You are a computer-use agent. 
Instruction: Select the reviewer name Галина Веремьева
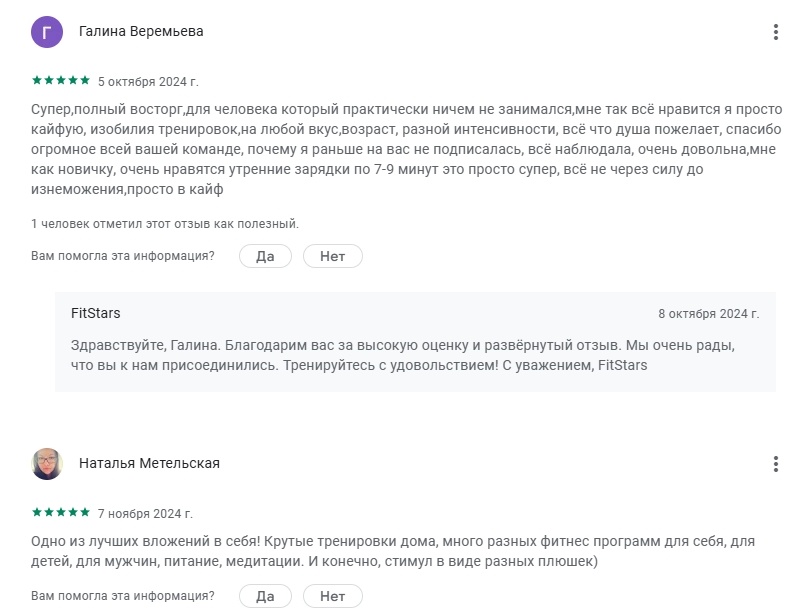[141, 30]
